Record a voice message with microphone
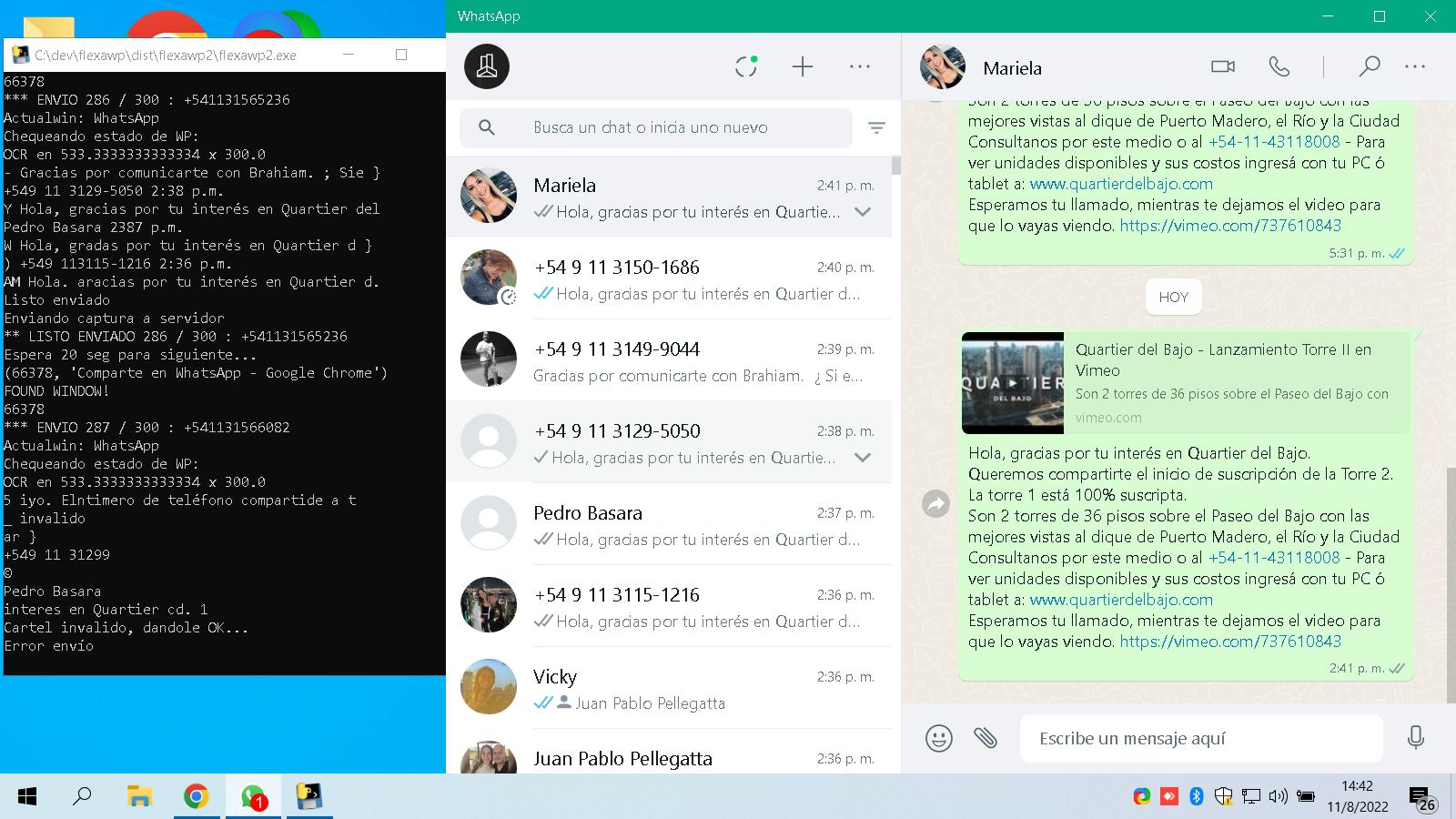 coord(1415,738)
